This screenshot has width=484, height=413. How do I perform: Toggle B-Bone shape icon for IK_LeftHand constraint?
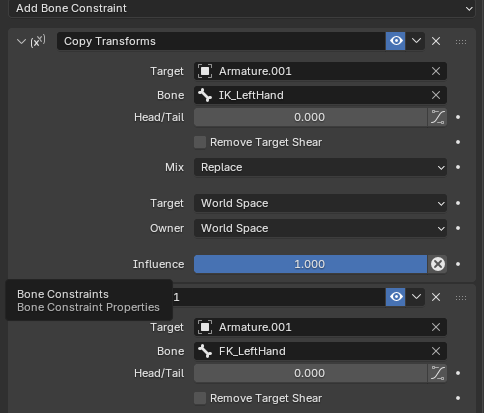pos(437,117)
